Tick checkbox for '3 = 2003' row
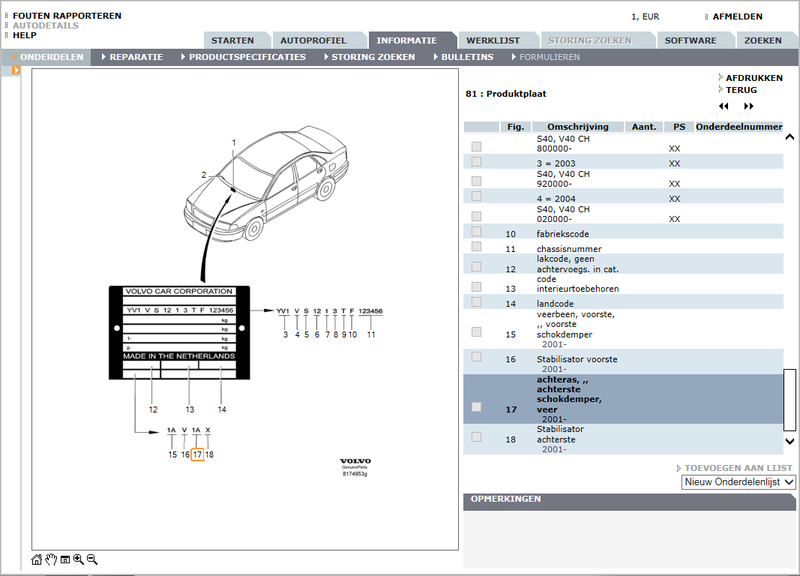This screenshot has height=576, width=800. [x=477, y=162]
